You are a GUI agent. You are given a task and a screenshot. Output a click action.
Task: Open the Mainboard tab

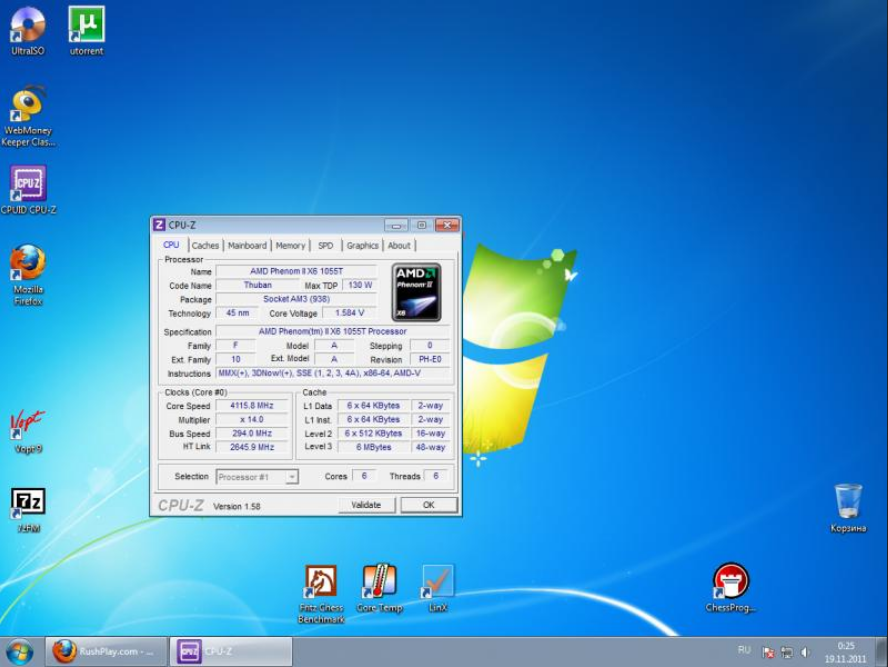(247, 245)
